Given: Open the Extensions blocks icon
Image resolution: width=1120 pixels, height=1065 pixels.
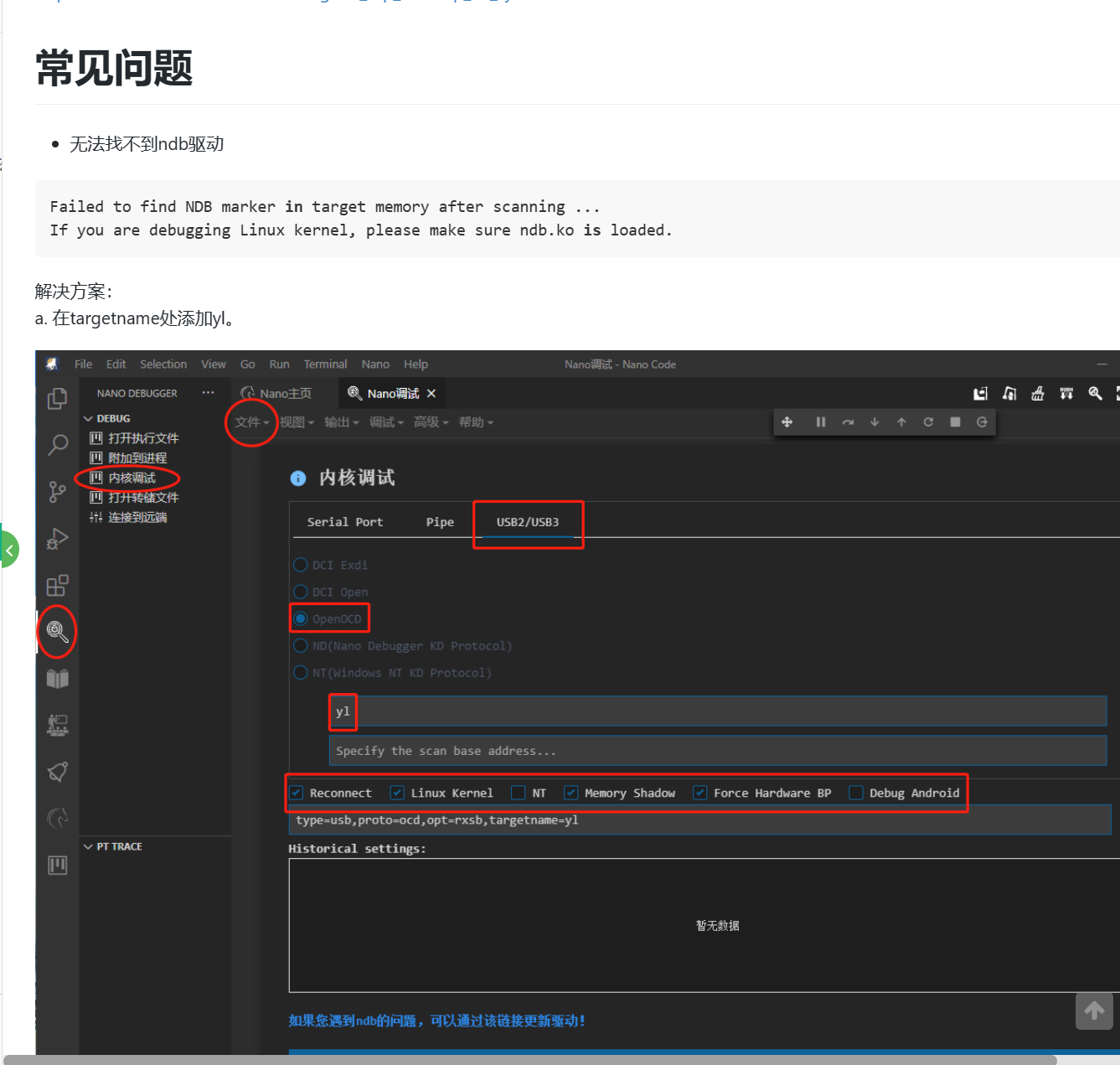Looking at the screenshot, I should [57, 585].
